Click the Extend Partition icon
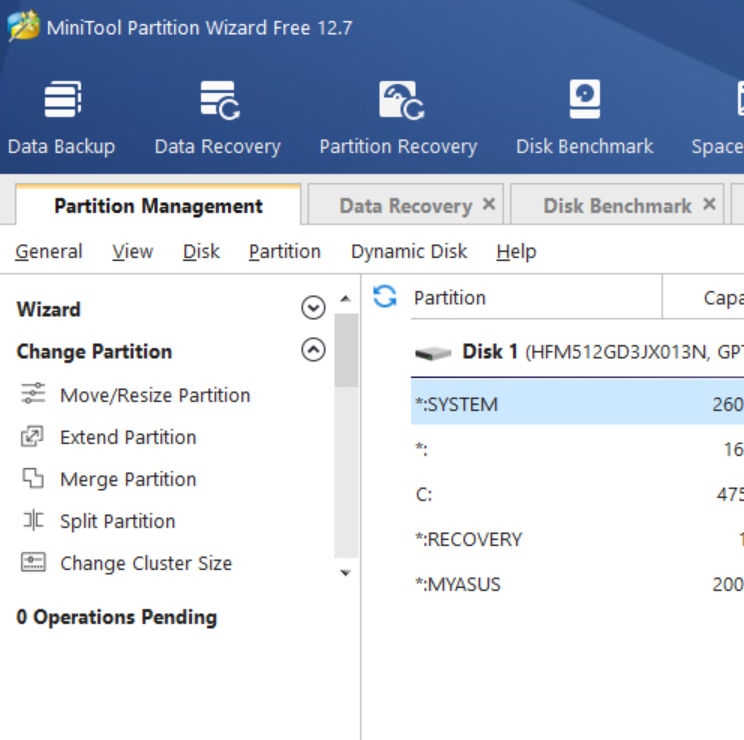 [32, 436]
